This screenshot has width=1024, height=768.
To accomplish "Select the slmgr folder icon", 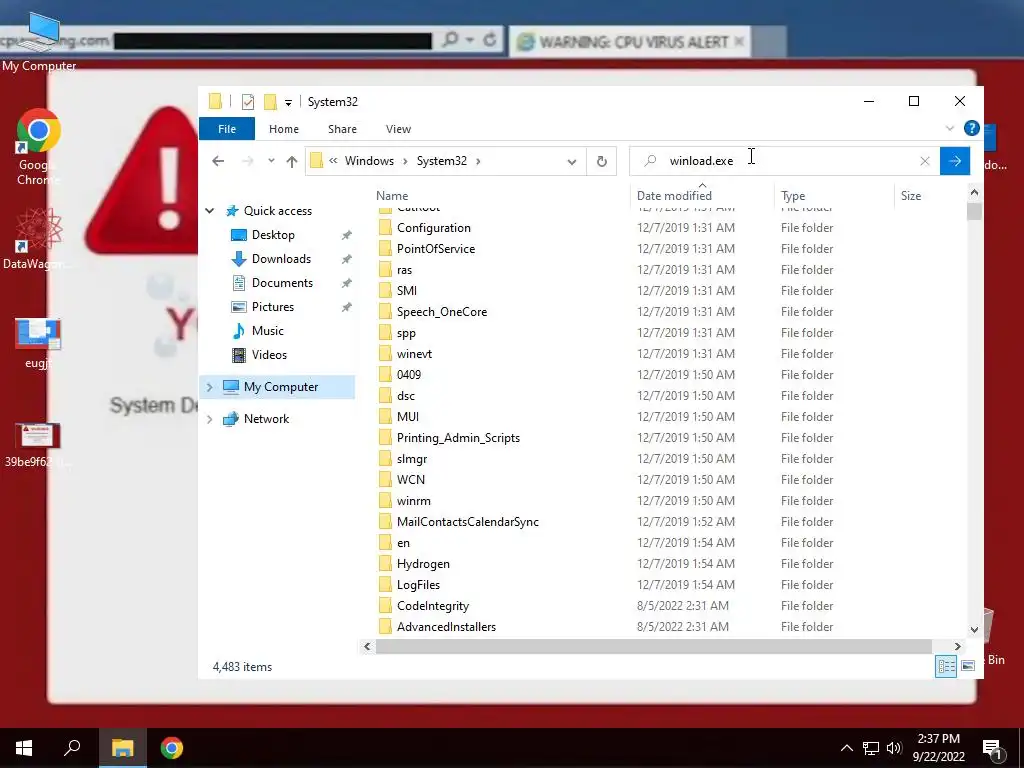I will click(x=385, y=458).
